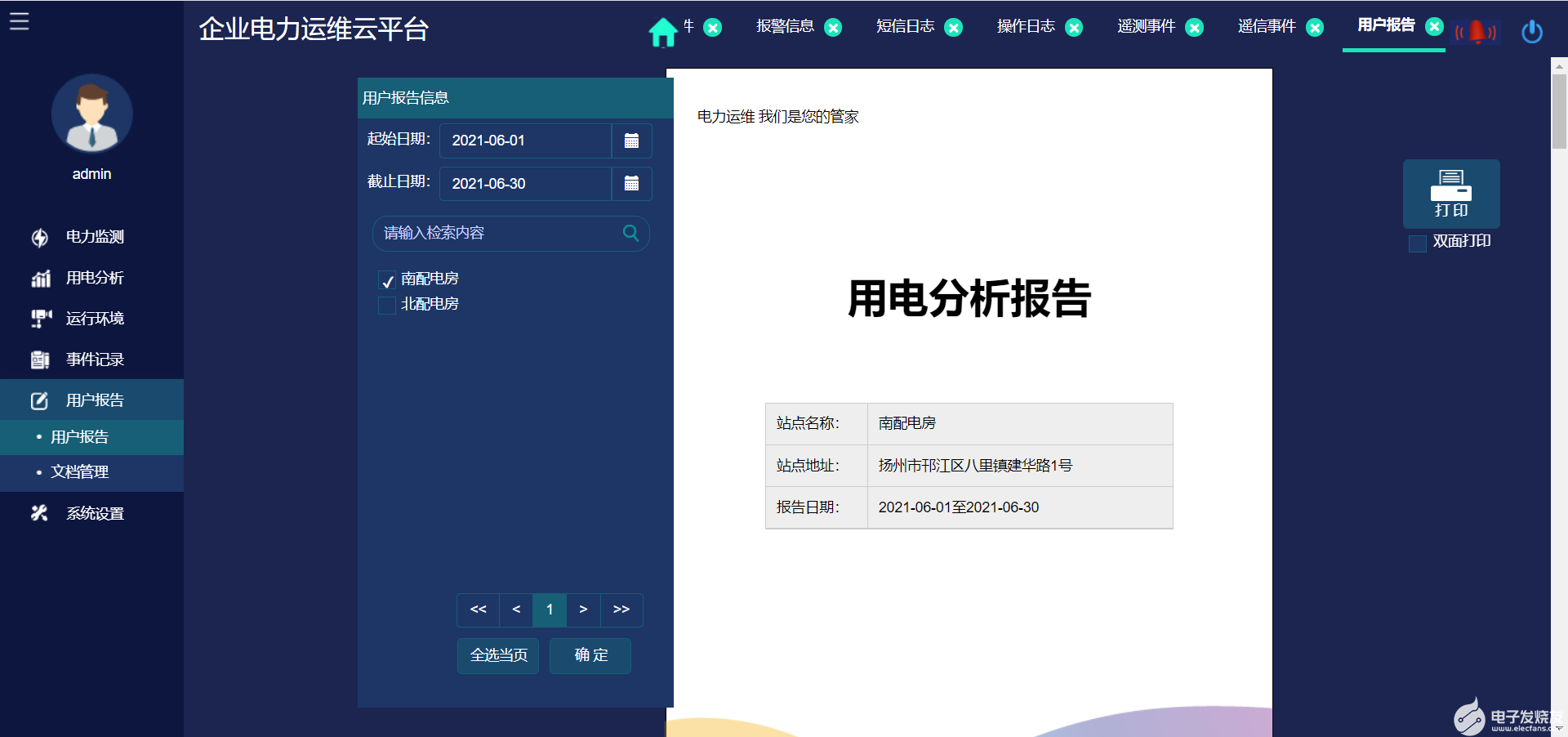This screenshot has height=737, width=1568.
Task: Expand the 用电分析 sidebar menu
Action: click(x=91, y=278)
